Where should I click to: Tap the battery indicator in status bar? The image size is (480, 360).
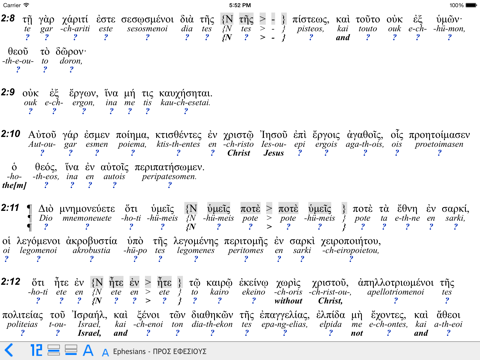tap(471, 5)
